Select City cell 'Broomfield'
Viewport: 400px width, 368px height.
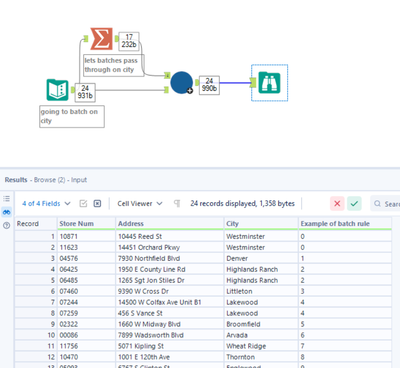(x=261, y=324)
